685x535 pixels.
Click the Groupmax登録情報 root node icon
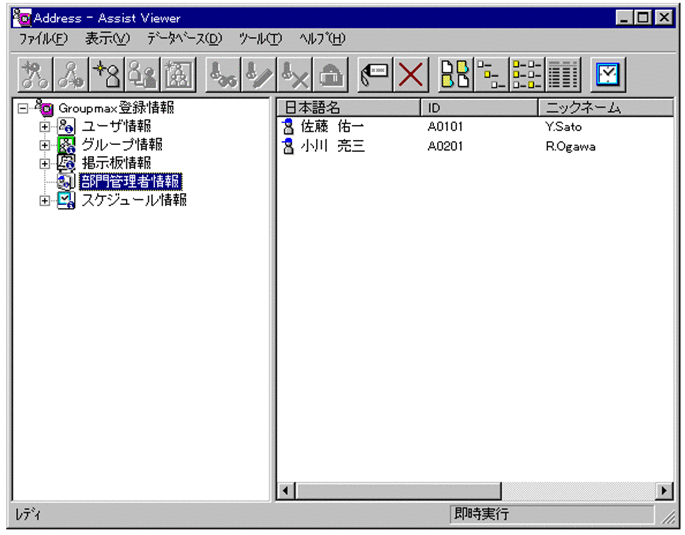tap(44, 107)
